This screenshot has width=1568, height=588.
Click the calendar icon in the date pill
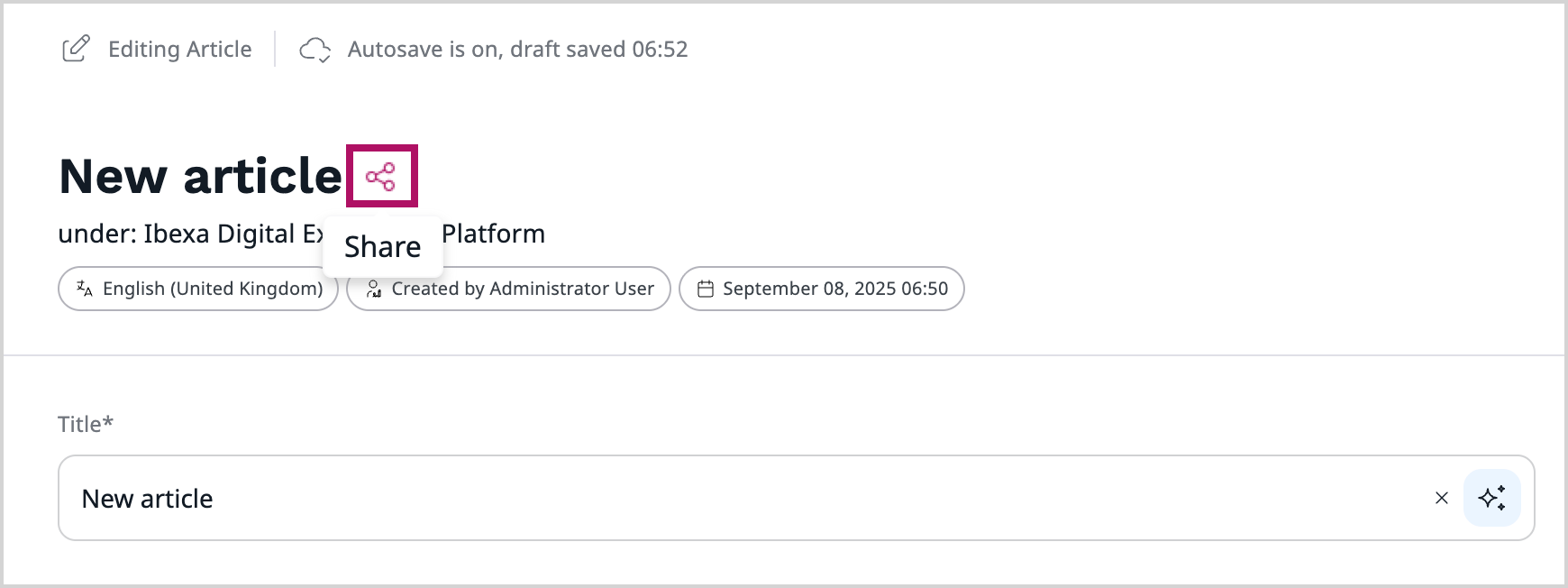click(x=706, y=289)
